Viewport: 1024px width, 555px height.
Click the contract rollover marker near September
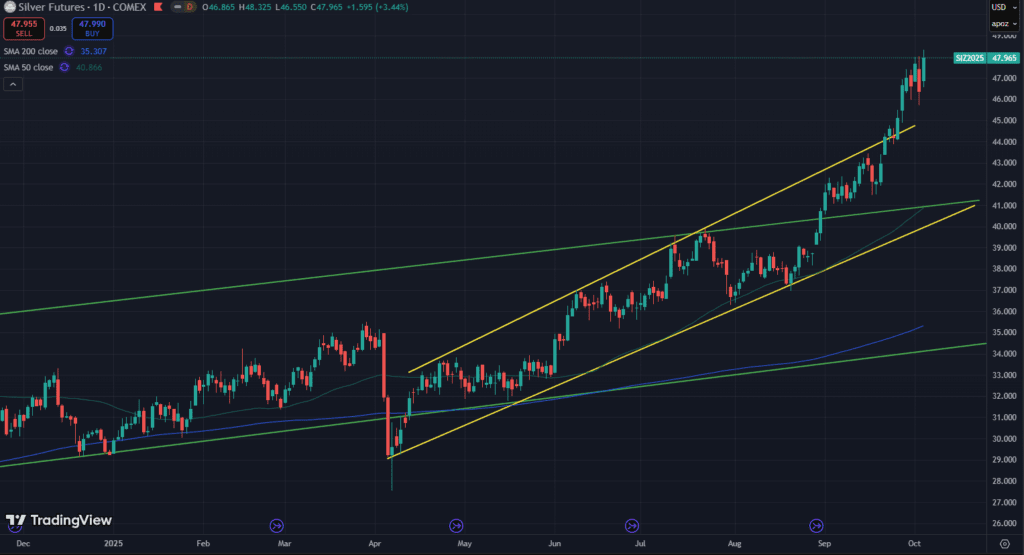[816, 525]
